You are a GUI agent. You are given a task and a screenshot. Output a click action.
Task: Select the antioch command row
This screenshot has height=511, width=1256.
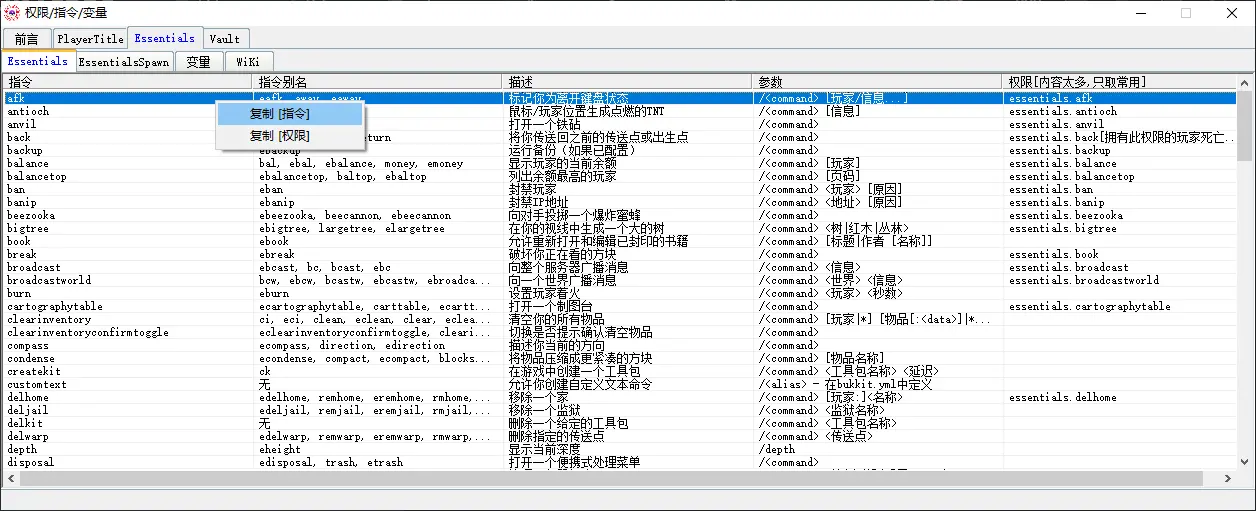coord(620,111)
